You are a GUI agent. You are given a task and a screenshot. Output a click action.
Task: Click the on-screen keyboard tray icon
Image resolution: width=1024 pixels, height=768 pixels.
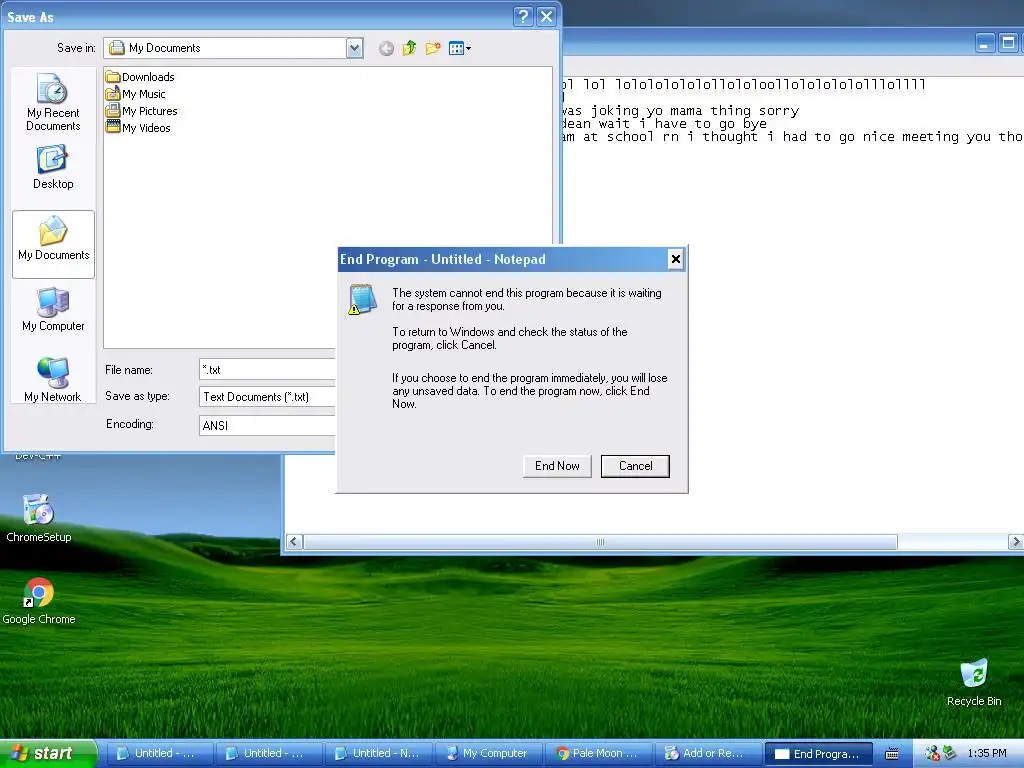(x=891, y=754)
